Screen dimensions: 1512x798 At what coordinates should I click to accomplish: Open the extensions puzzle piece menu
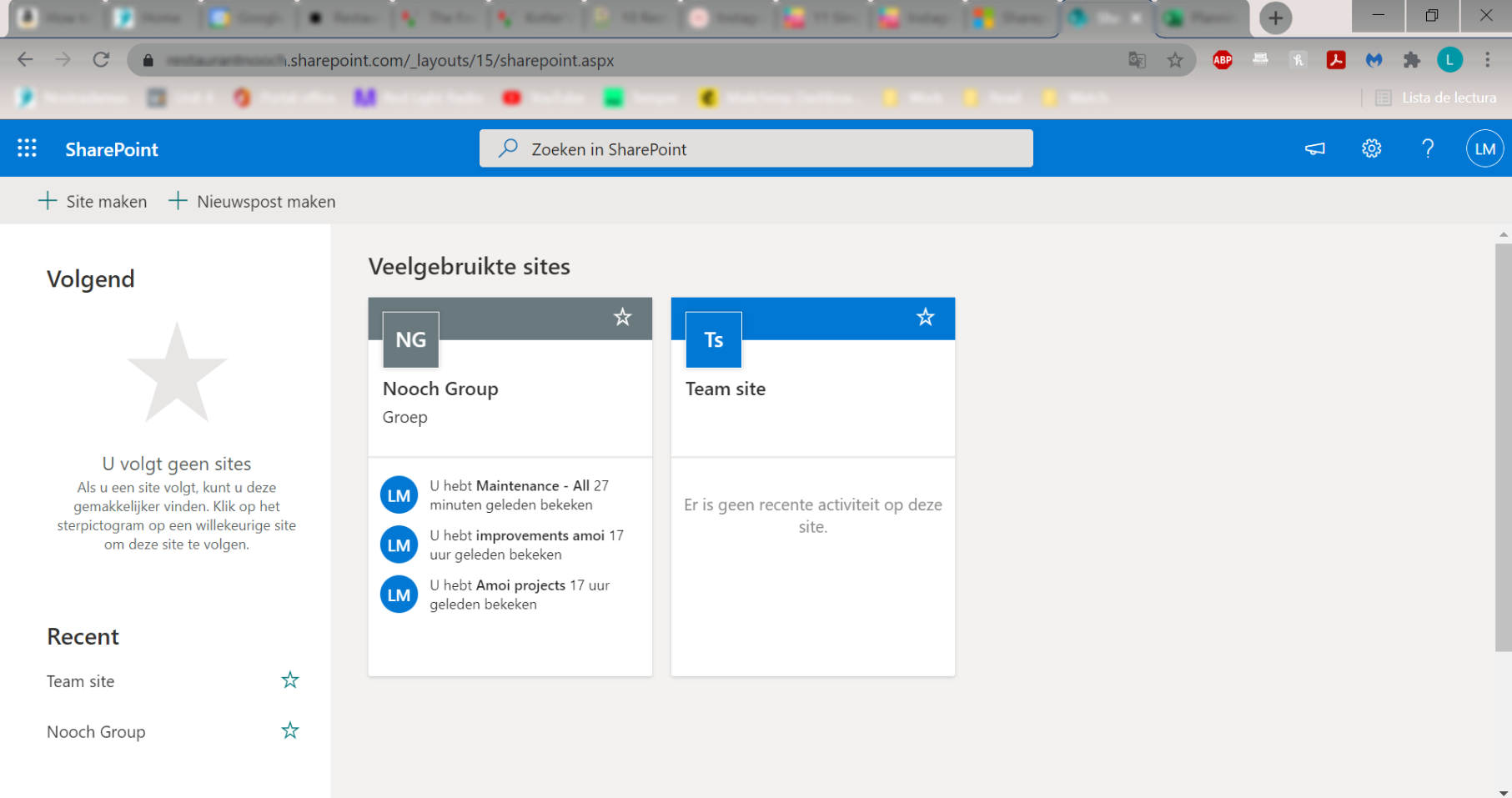coord(1411,60)
